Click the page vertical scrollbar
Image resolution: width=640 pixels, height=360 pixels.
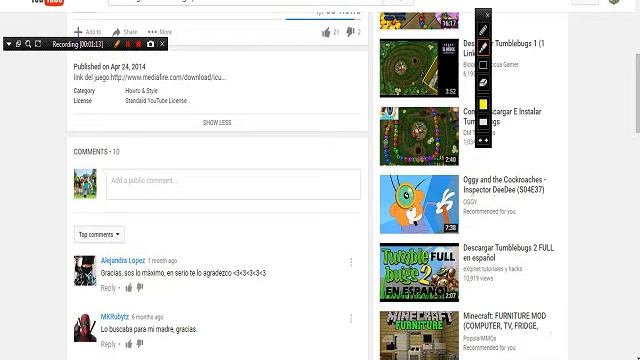637,93
